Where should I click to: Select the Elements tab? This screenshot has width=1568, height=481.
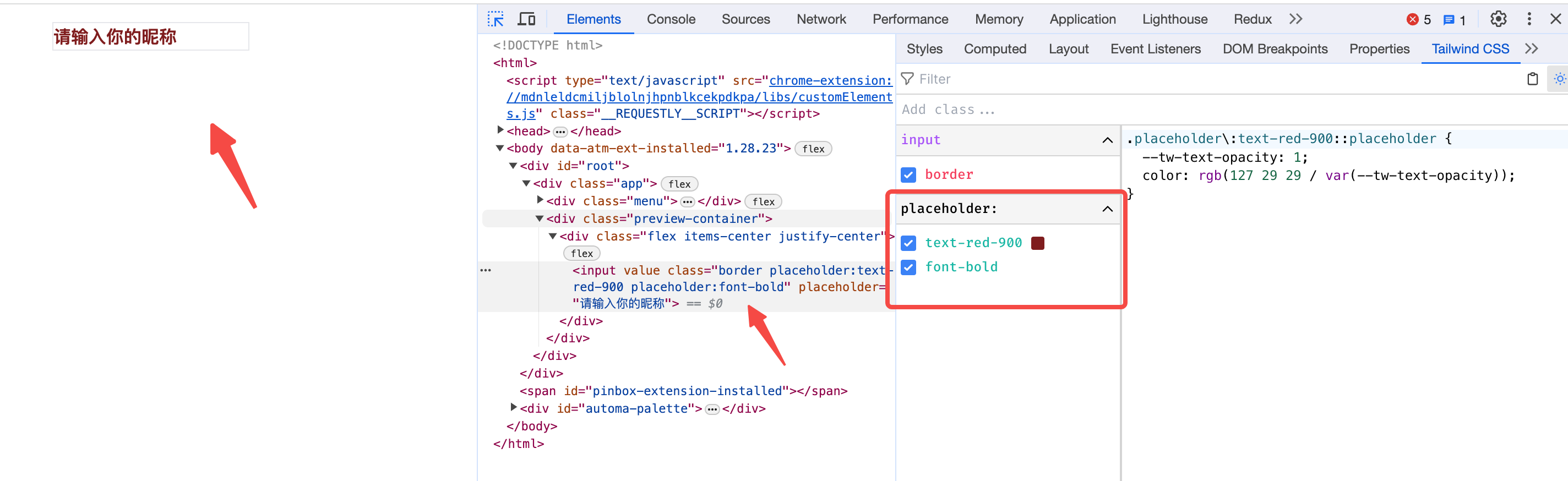pyautogui.click(x=594, y=19)
